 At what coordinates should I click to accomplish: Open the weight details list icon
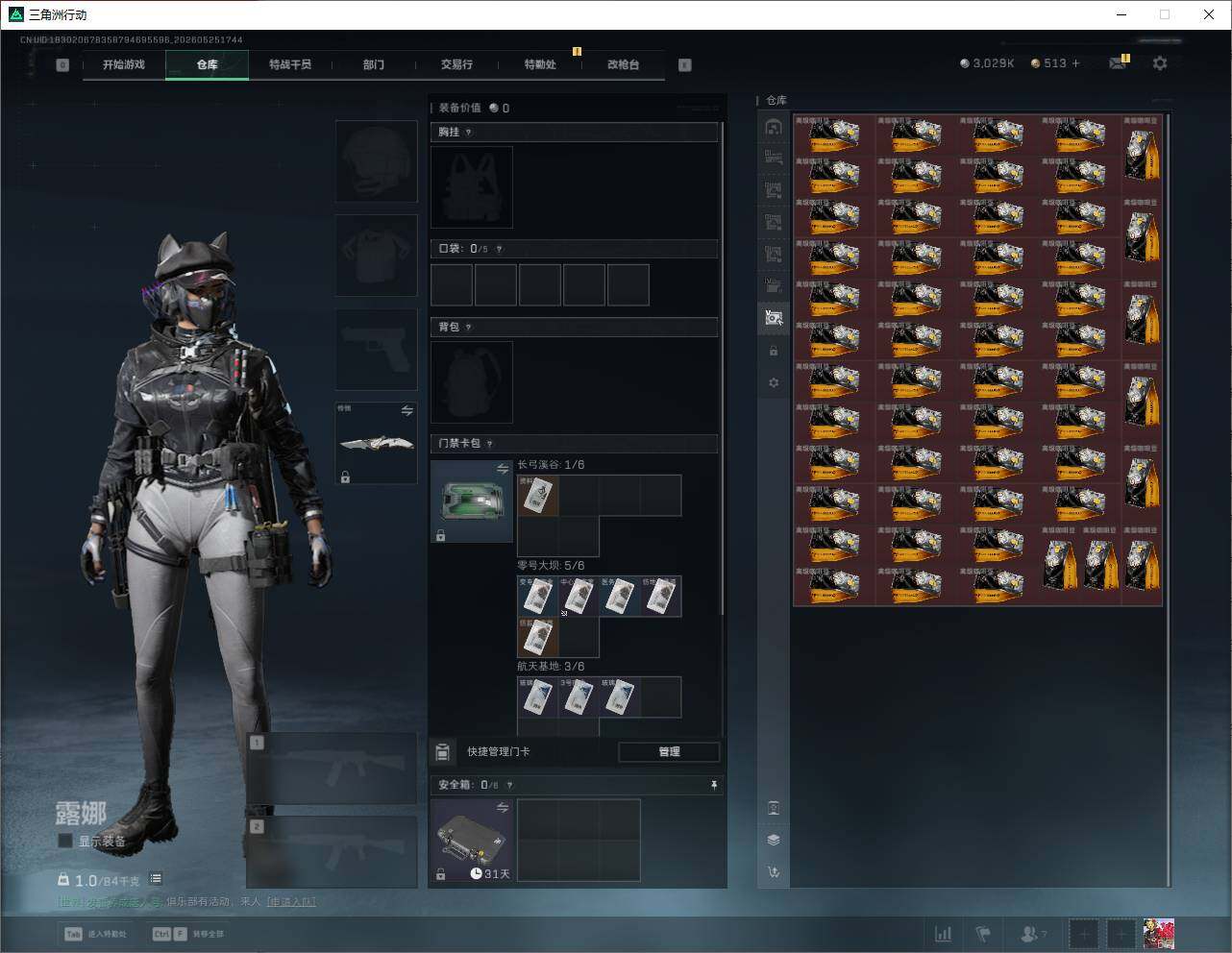pyautogui.click(x=156, y=879)
